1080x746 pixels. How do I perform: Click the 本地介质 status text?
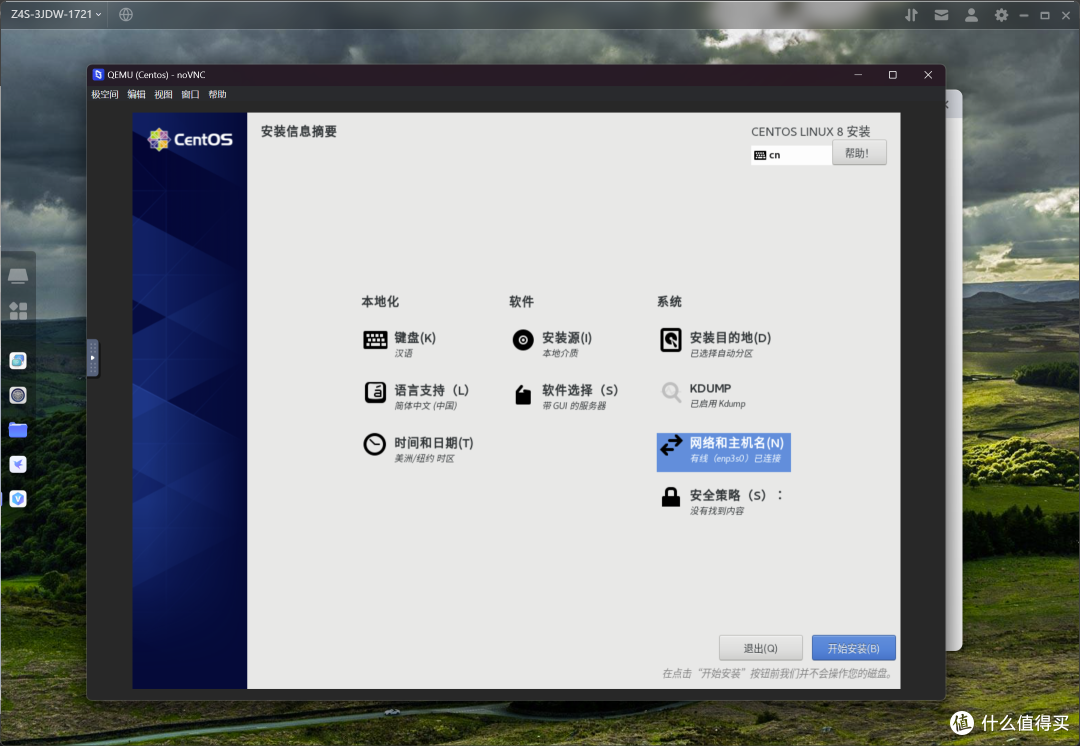pos(560,353)
